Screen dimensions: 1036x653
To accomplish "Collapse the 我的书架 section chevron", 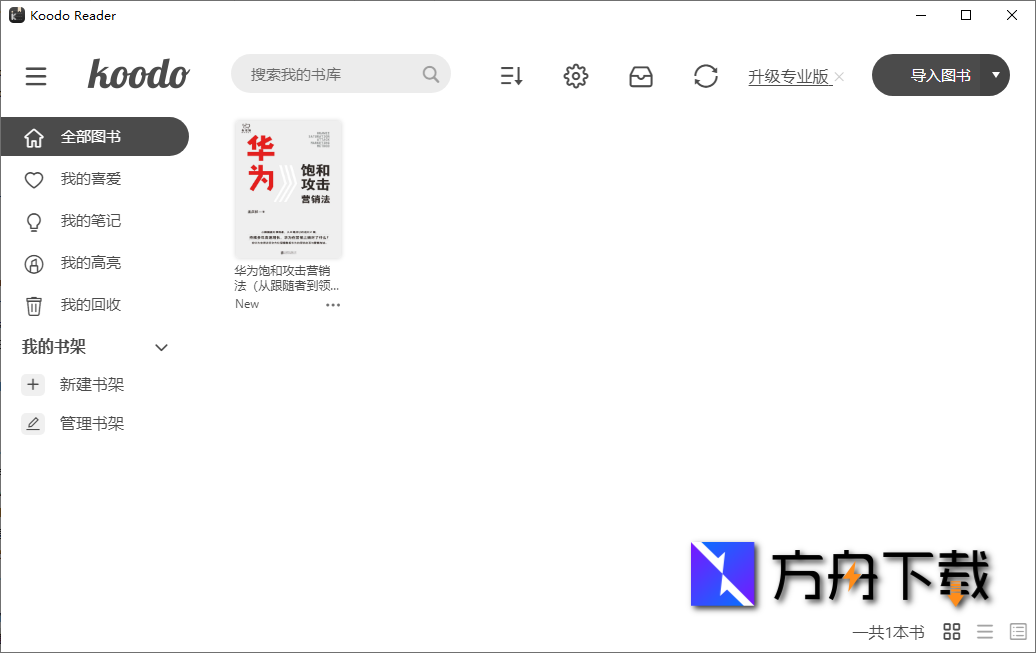I will pyautogui.click(x=161, y=347).
